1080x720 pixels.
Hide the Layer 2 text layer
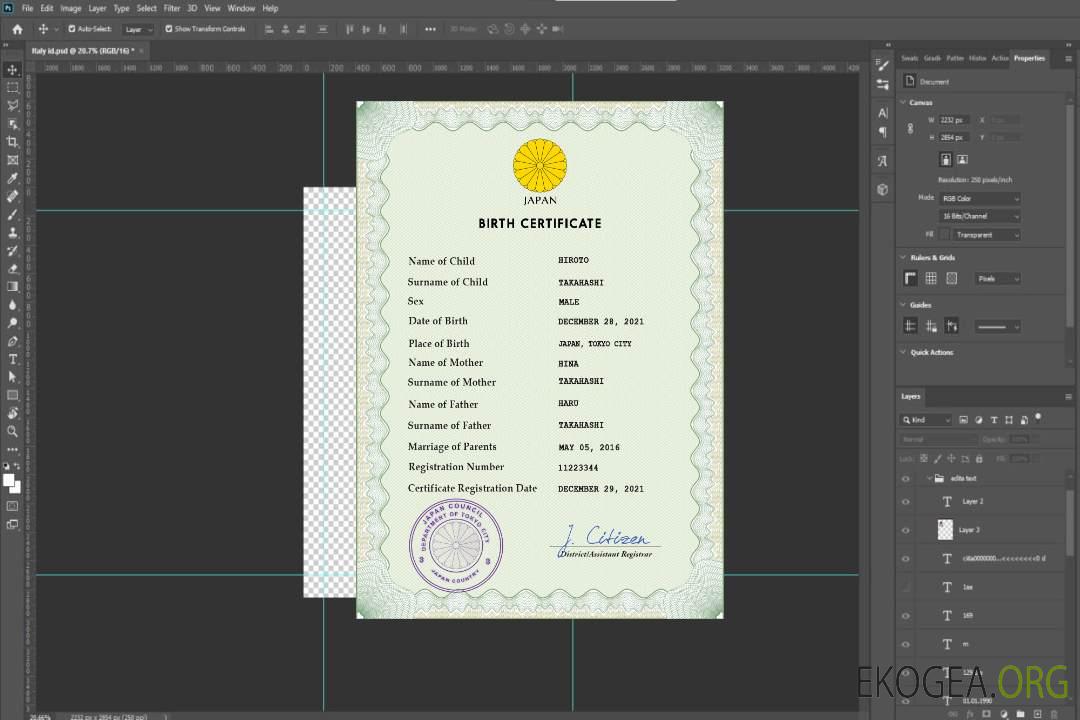906,502
